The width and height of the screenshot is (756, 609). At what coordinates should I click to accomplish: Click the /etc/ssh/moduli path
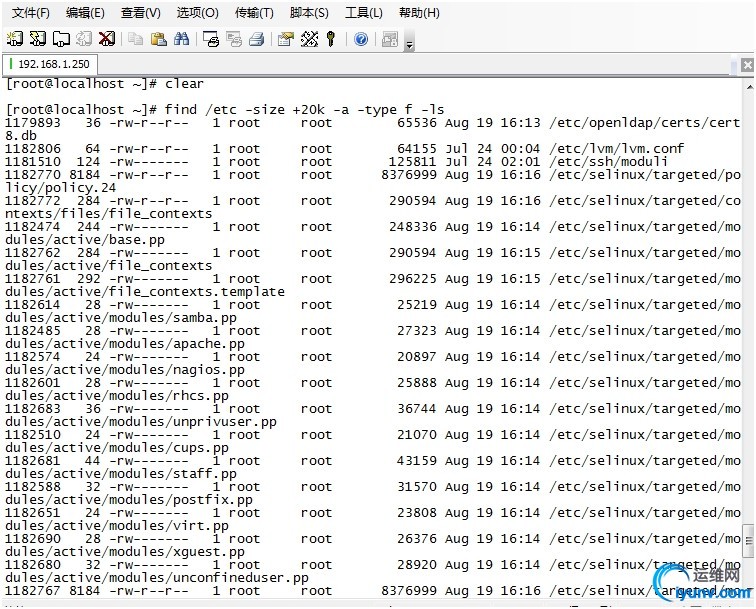tap(608, 162)
